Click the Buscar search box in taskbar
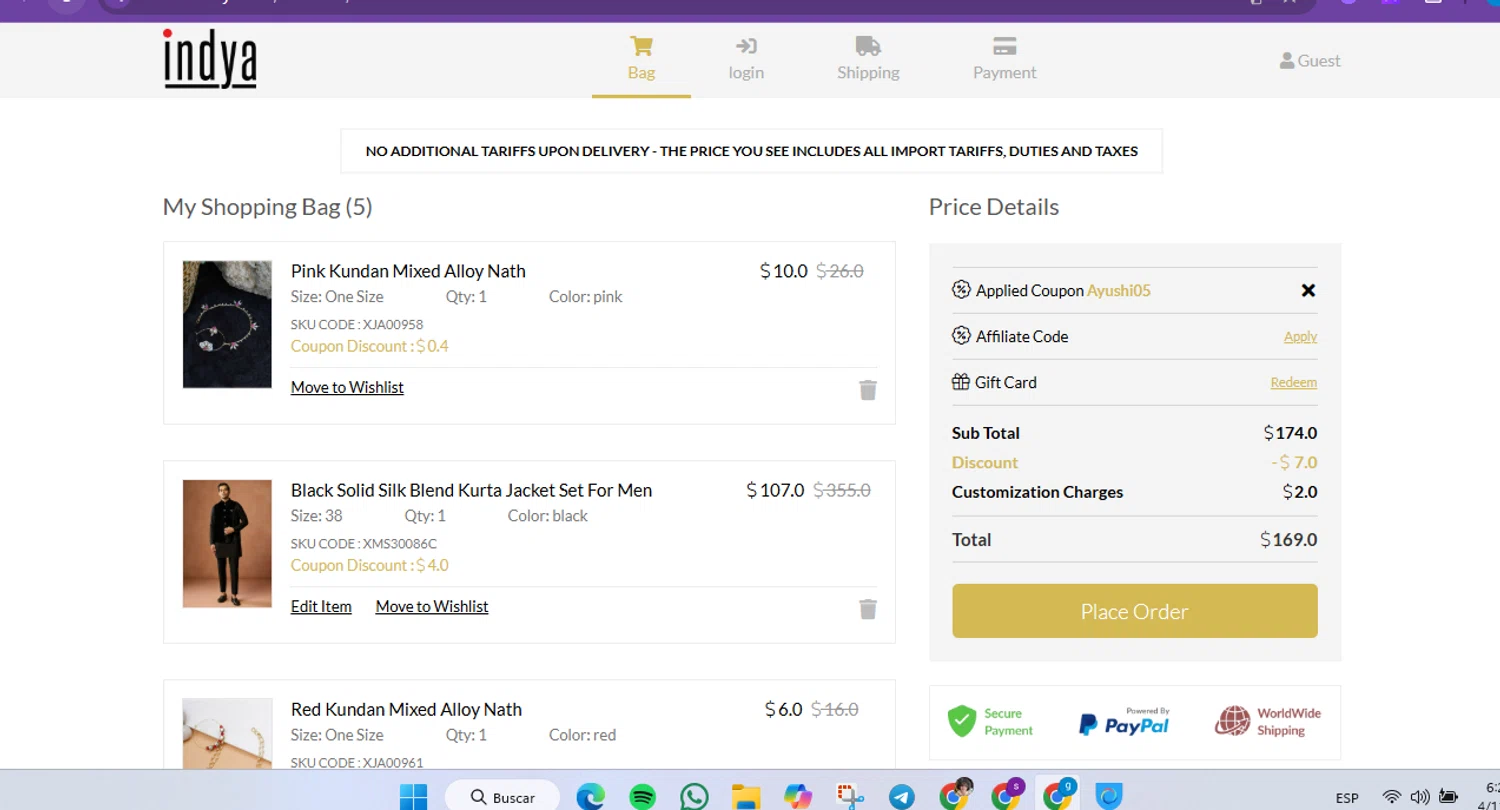1500x810 pixels. 502,797
